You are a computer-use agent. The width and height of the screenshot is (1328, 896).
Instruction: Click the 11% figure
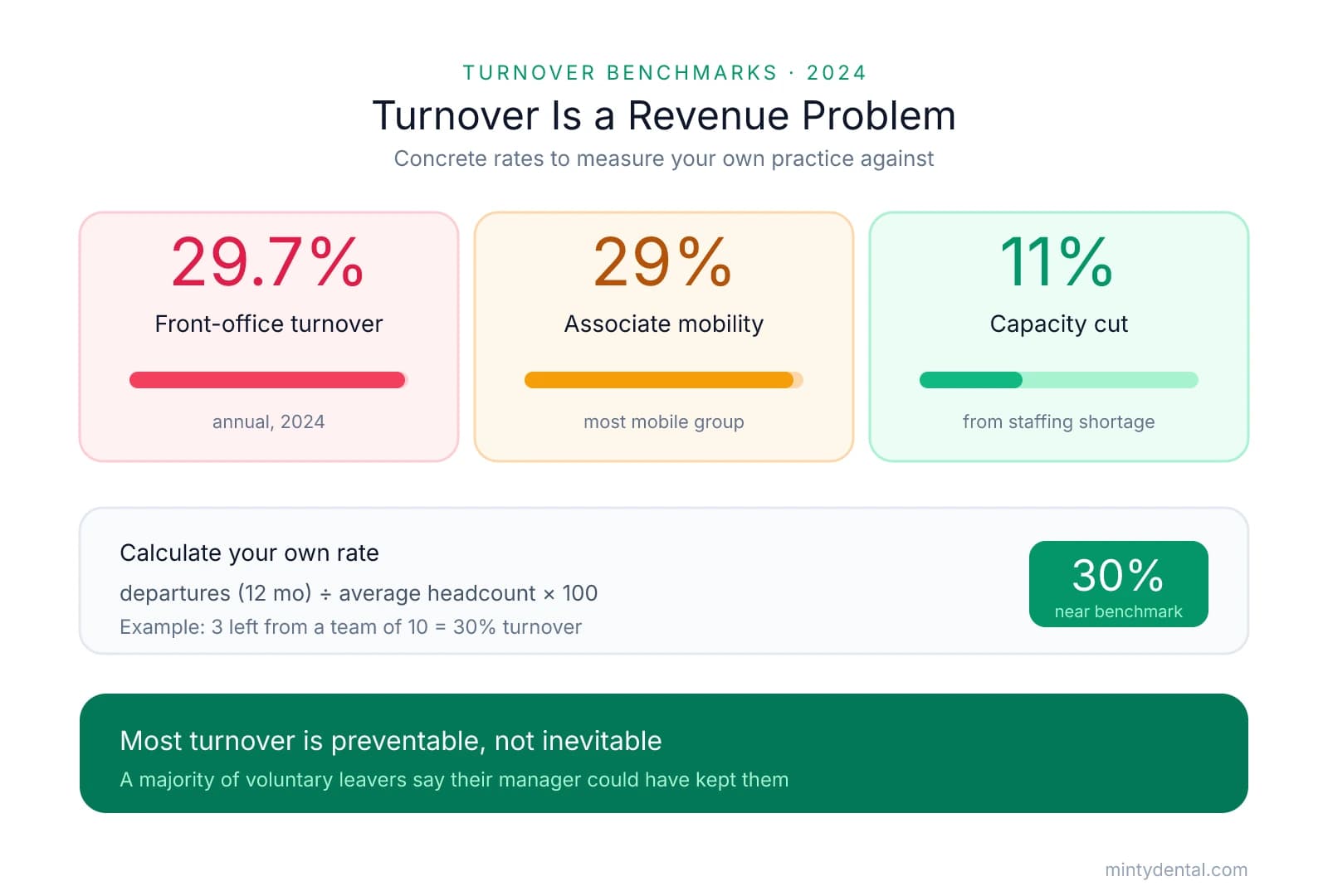(x=1058, y=262)
